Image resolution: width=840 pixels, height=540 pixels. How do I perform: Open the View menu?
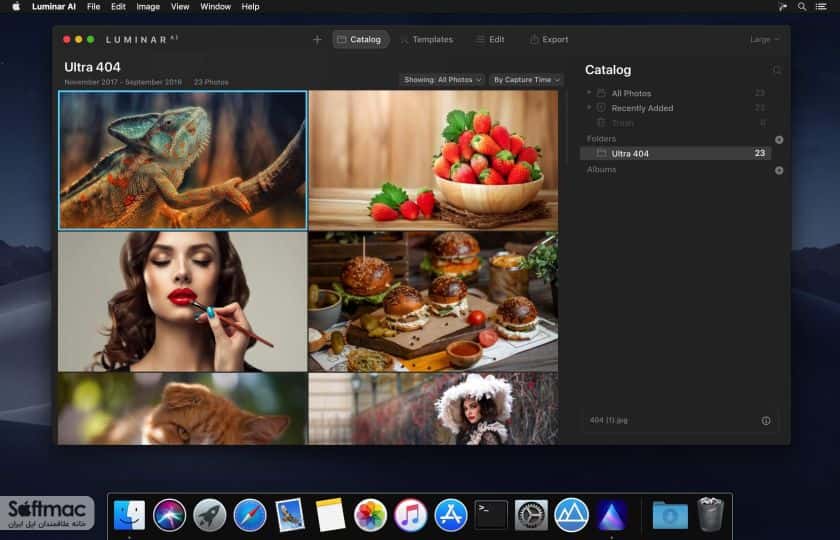pos(180,6)
